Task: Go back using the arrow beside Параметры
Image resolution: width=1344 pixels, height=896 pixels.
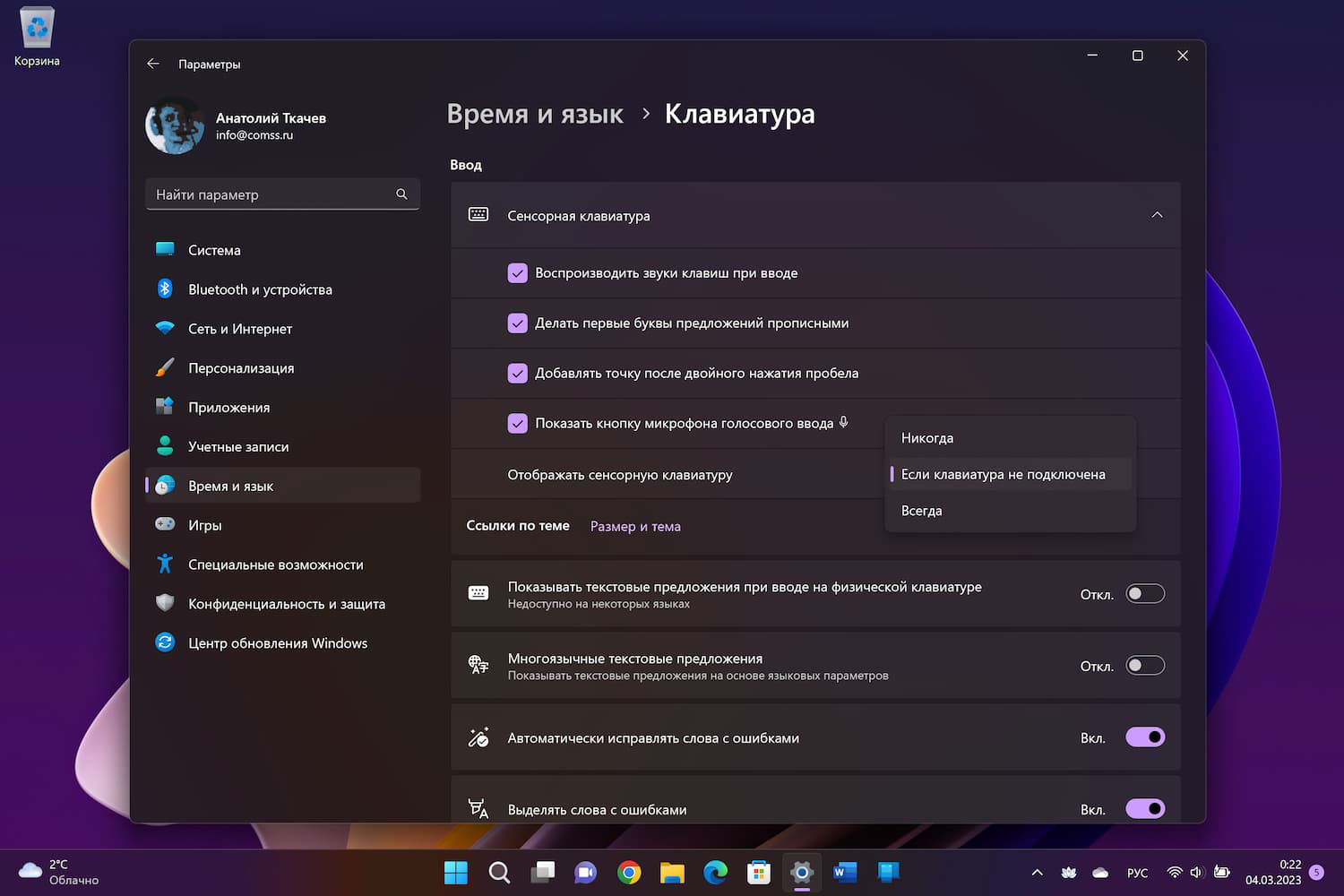Action: tap(153, 64)
